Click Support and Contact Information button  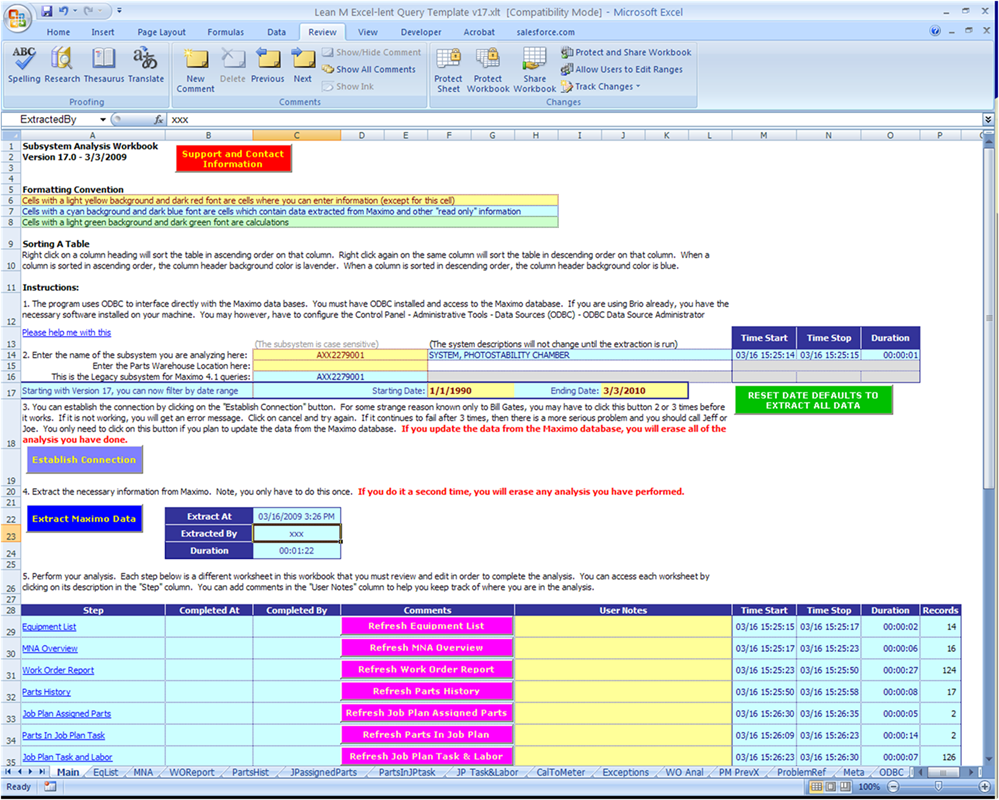pos(233,159)
